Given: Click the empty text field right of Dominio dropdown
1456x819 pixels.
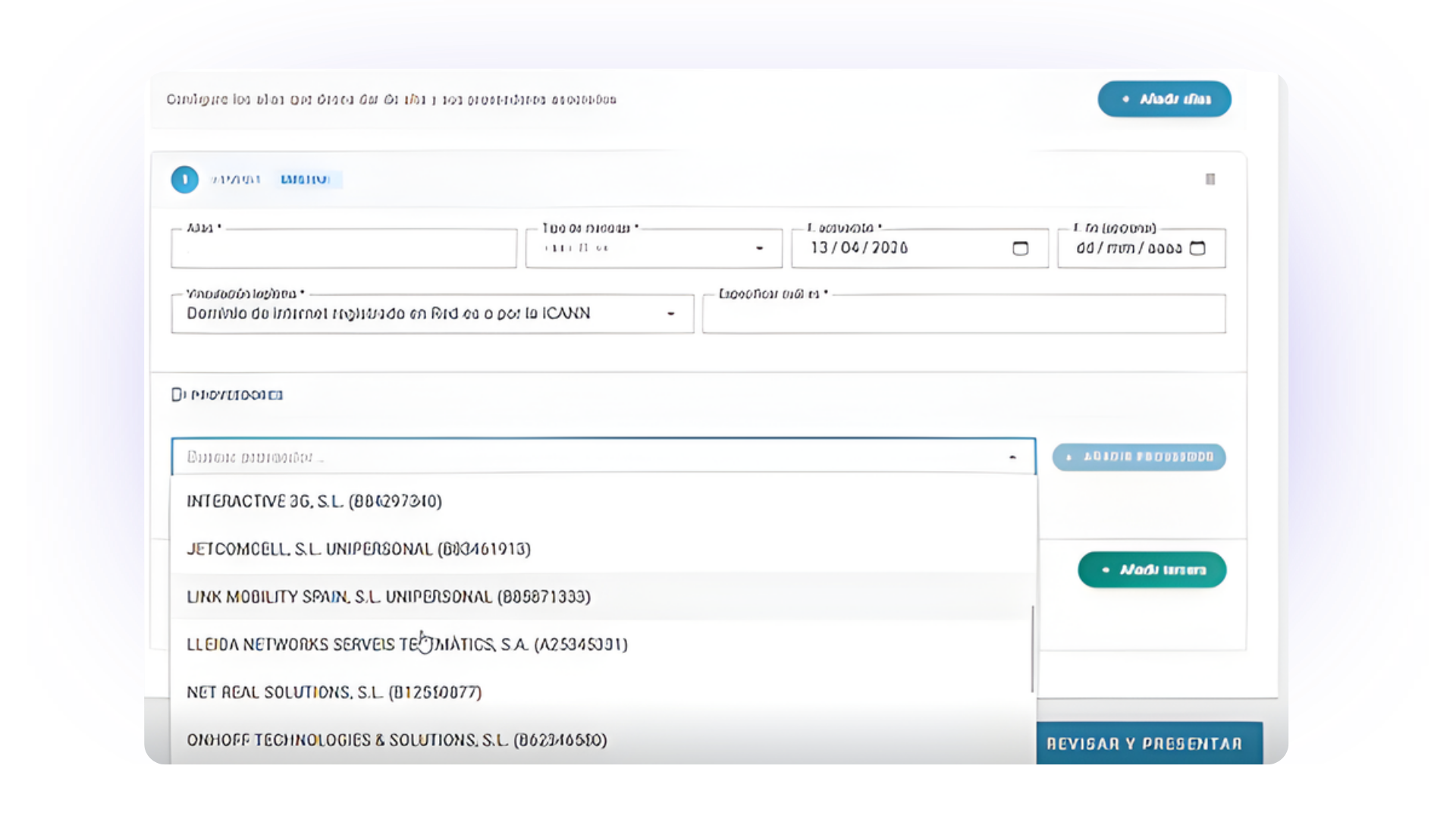Looking at the screenshot, I should click(x=964, y=313).
